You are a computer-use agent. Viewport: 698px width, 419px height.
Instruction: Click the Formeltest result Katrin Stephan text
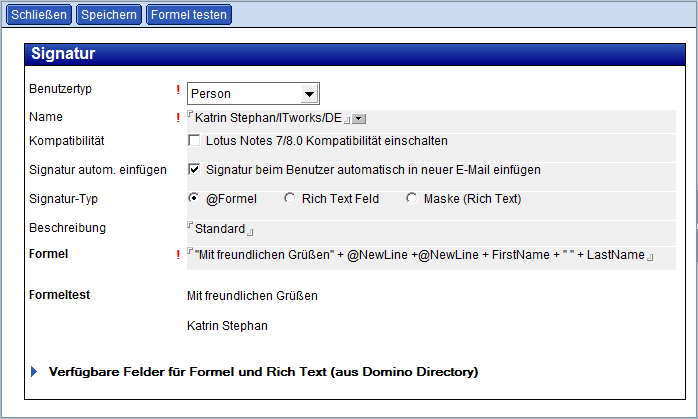[227, 326]
